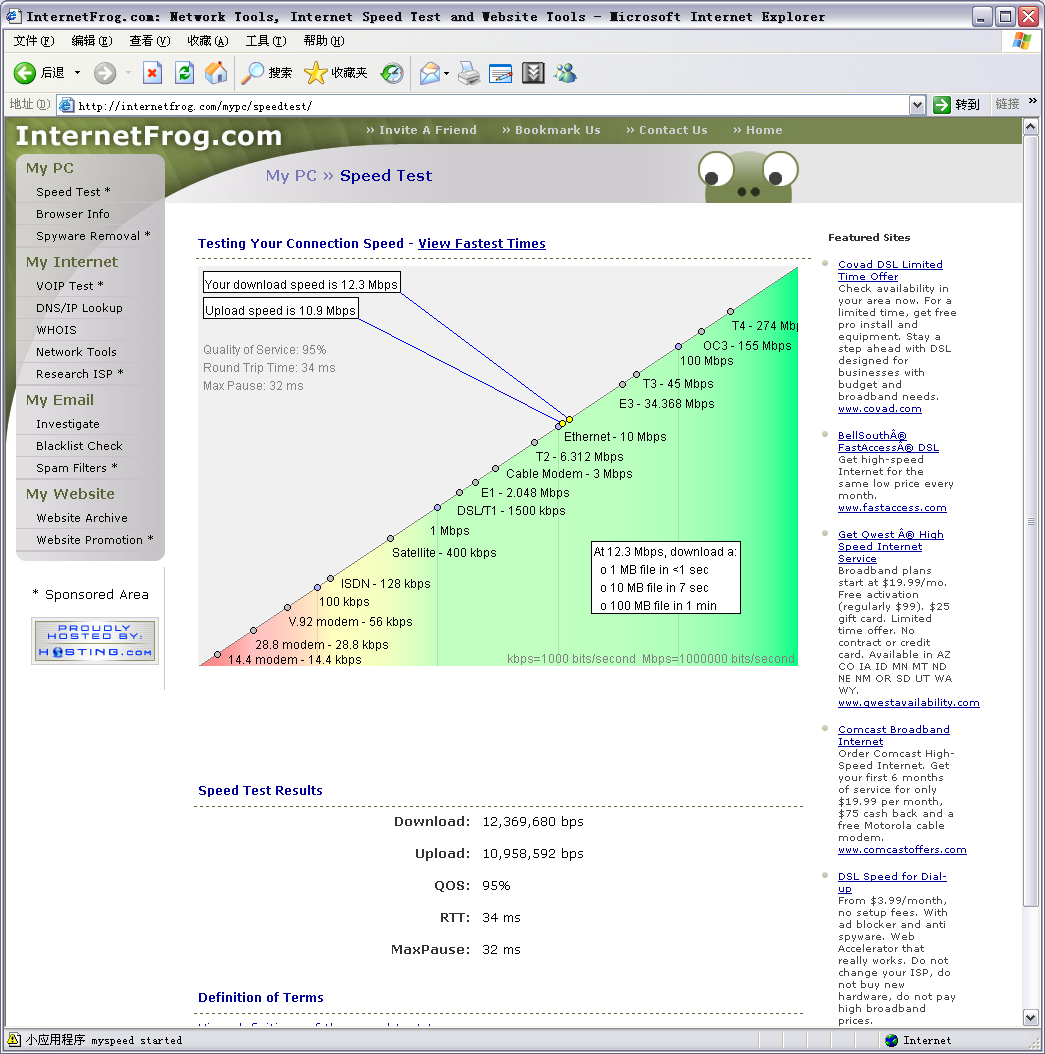1045x1054 pixels.
Task: Print the page using printer icon
Action: (469, 73)
